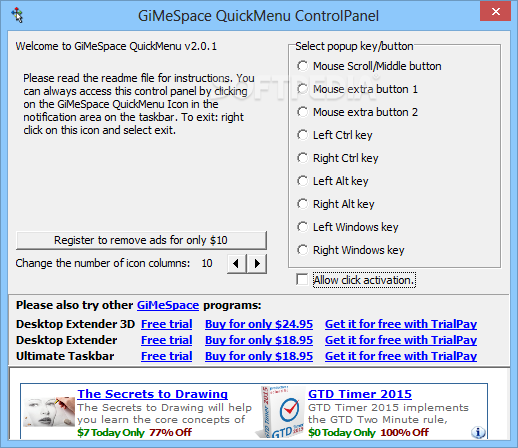Increase icon columns with right arrow
Viewport: 518px width, 448px height.
257,264
